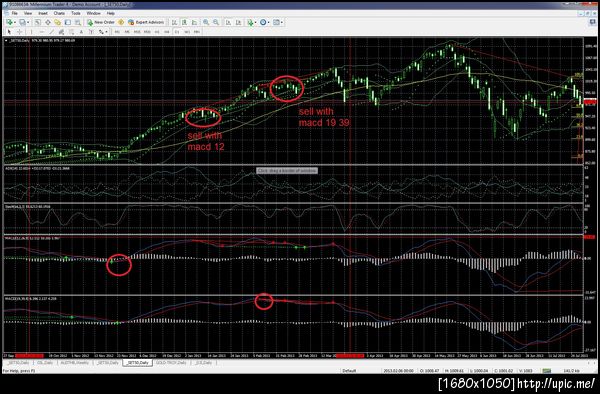
Task: Open the Periods clock dropdown
Action: click(x=265, y=22)
